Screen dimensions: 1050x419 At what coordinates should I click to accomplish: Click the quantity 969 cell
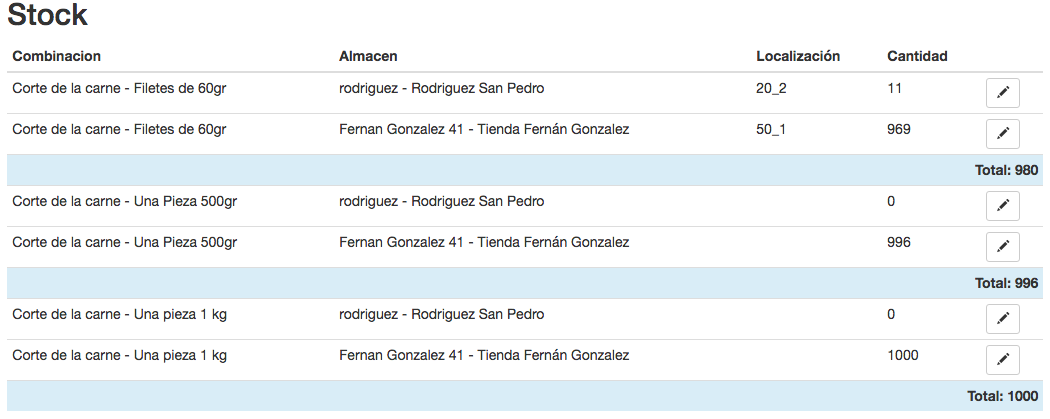coord(899,130)
